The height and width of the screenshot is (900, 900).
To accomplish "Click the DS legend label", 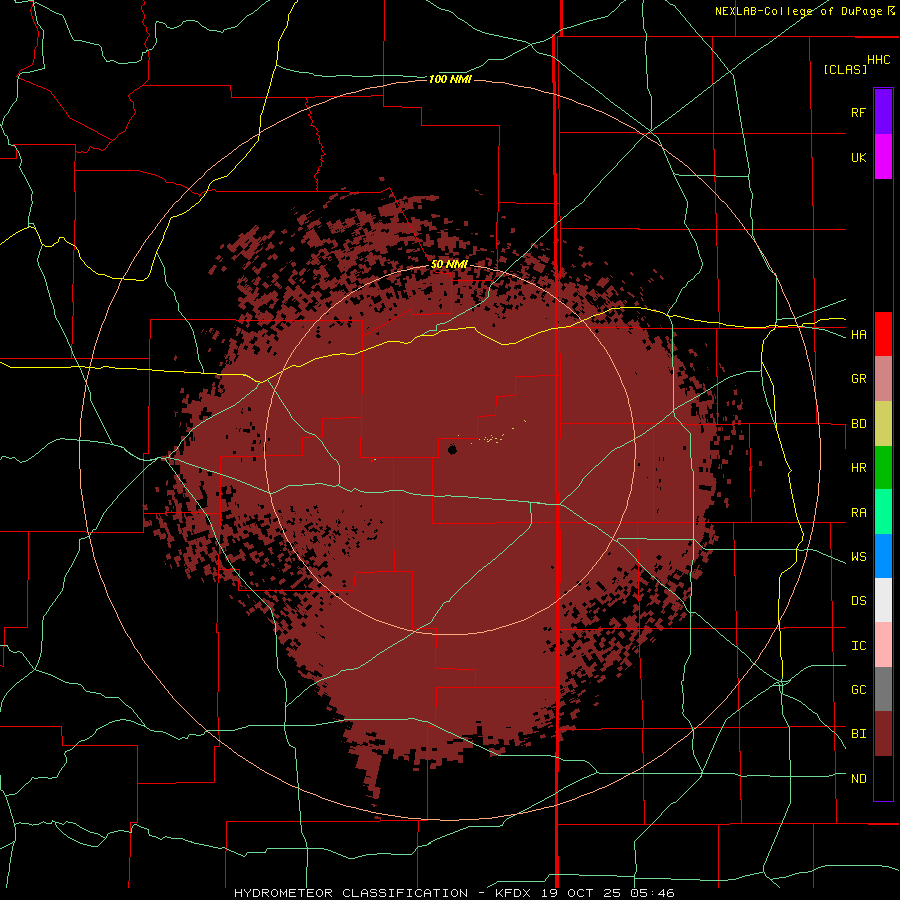I will pyautogui.click(x=859, y=601).
